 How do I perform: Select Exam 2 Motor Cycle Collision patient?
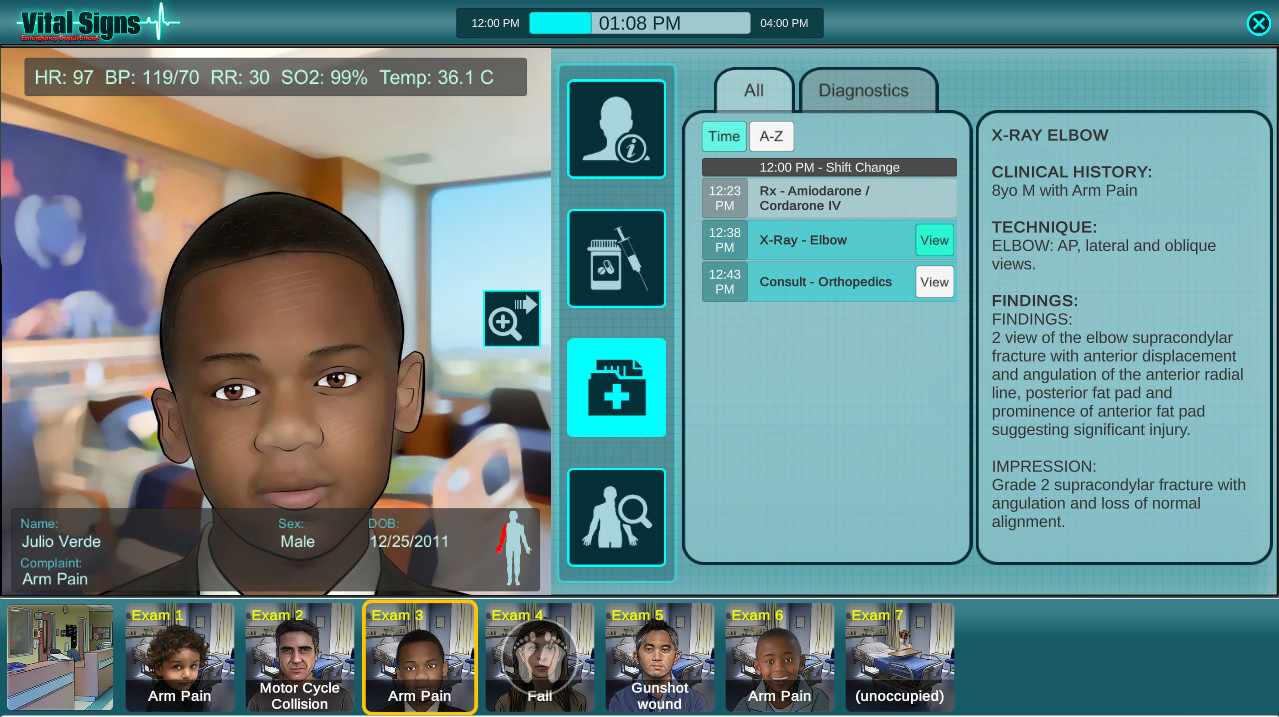(x=299, y=655)
